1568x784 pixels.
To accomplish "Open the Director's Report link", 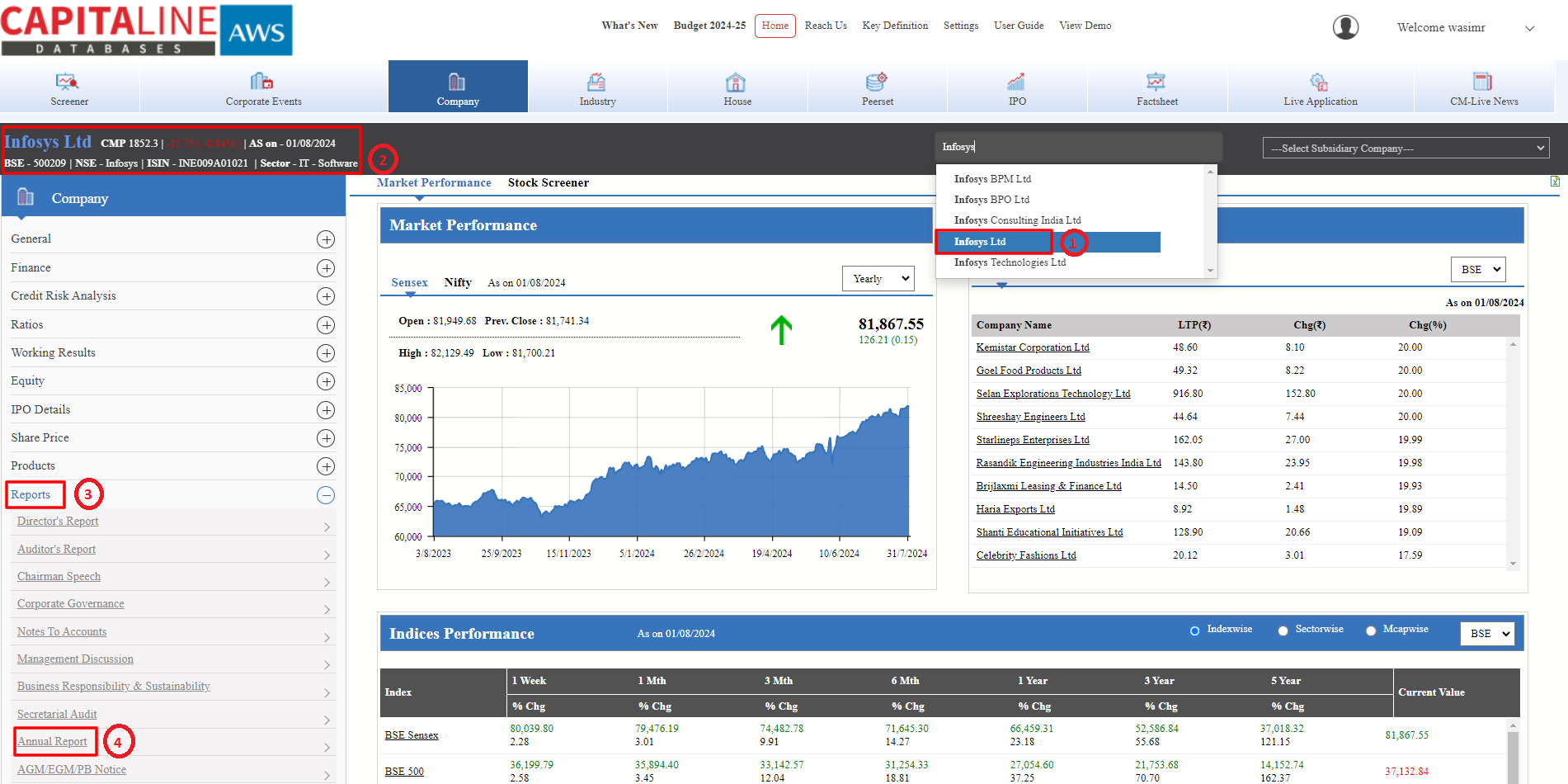I will 58,521.
